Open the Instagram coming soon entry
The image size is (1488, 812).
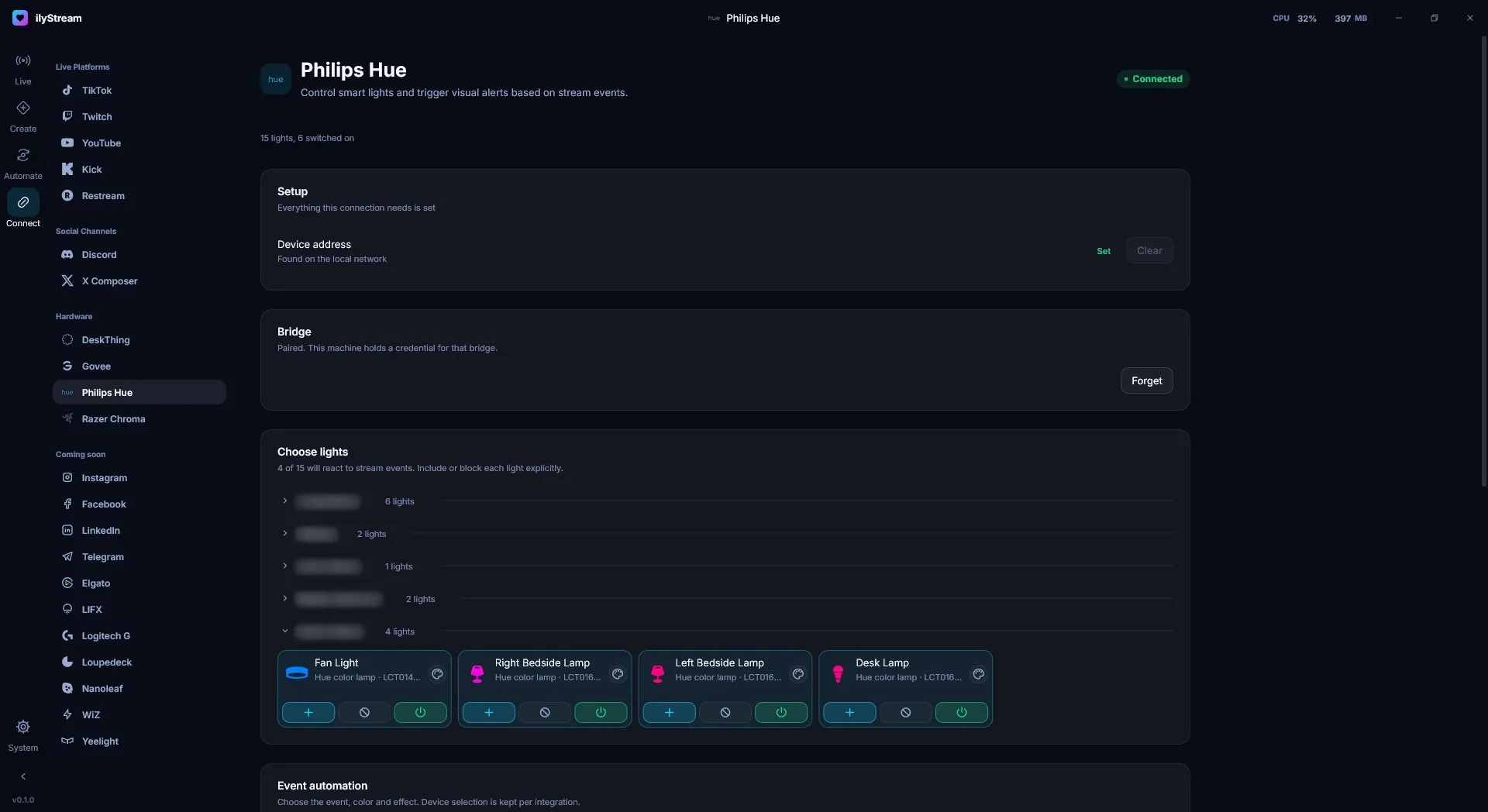[139, 478]
